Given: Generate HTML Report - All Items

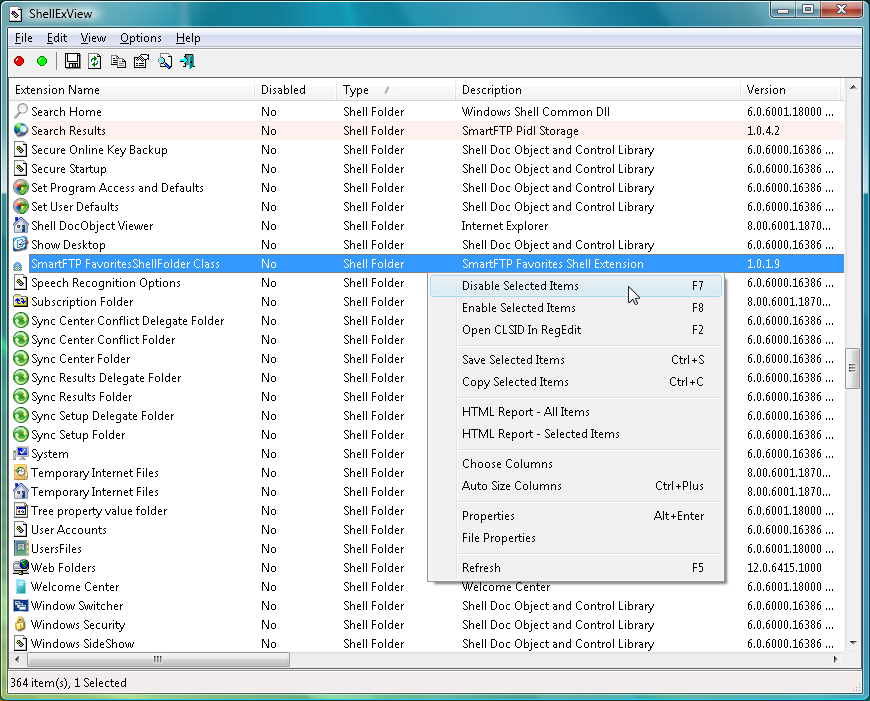Looking at the screenshot, I should coord(576,412).
